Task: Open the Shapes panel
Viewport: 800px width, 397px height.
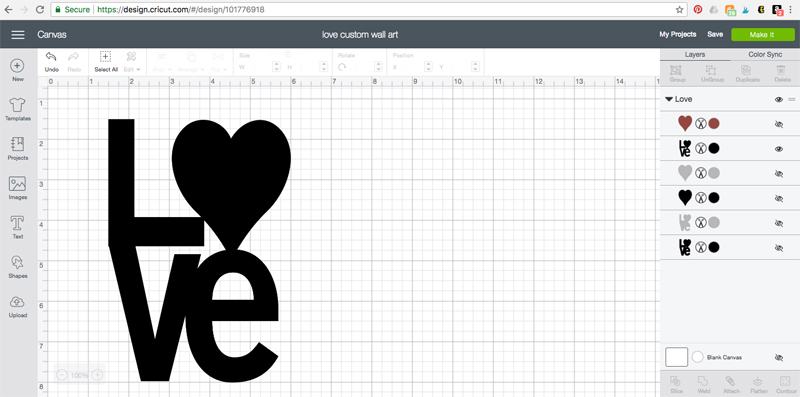Action: [x=17, y=267]
